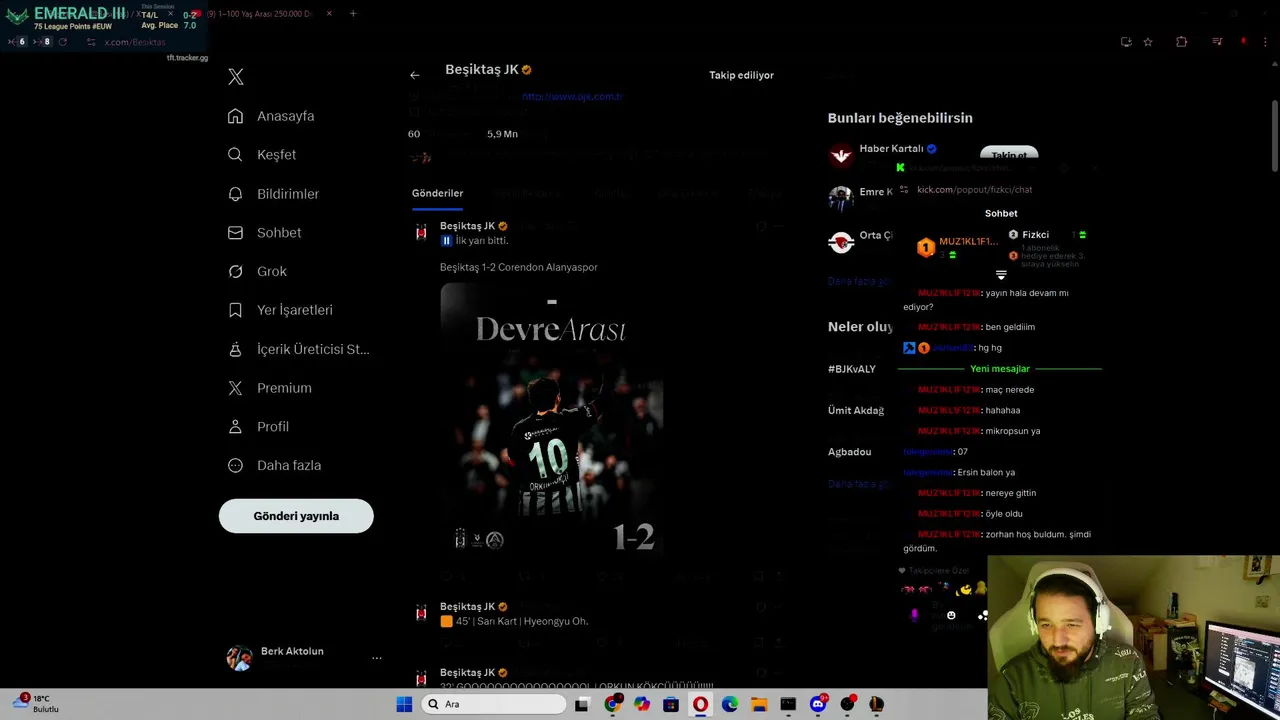
Task: Open new browser tab with plus icon
Action: [353, 14]
